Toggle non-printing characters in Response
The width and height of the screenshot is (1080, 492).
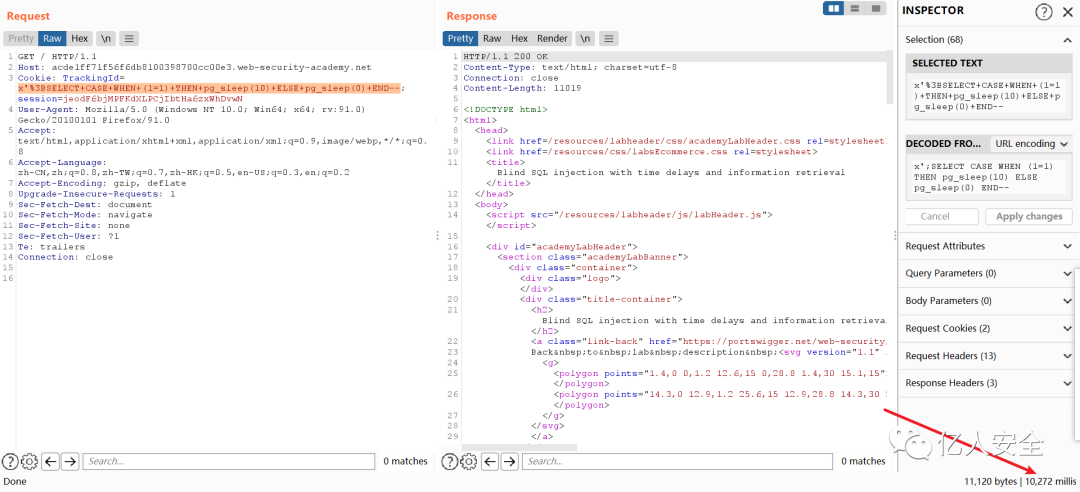[x=585, y=39]
